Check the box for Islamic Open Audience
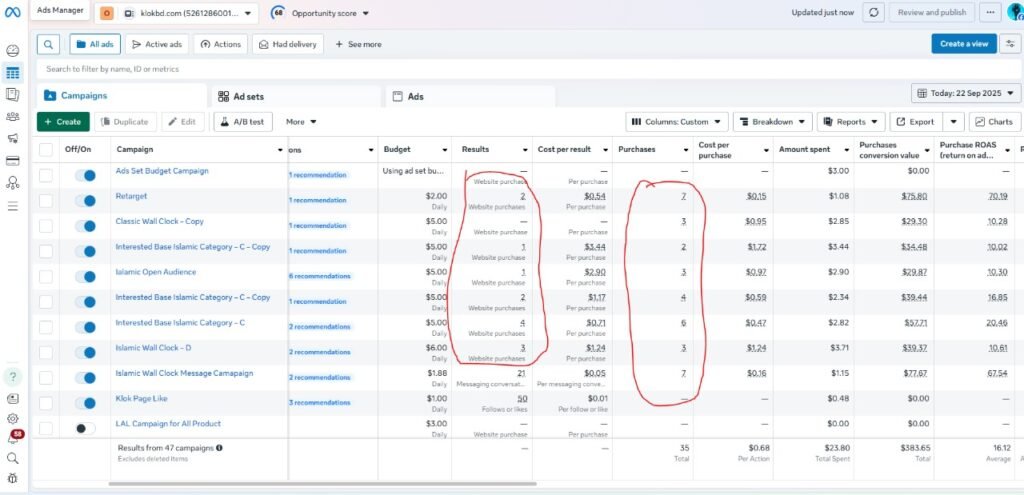Screen dimensions: 1024x495 pos(46,277)
